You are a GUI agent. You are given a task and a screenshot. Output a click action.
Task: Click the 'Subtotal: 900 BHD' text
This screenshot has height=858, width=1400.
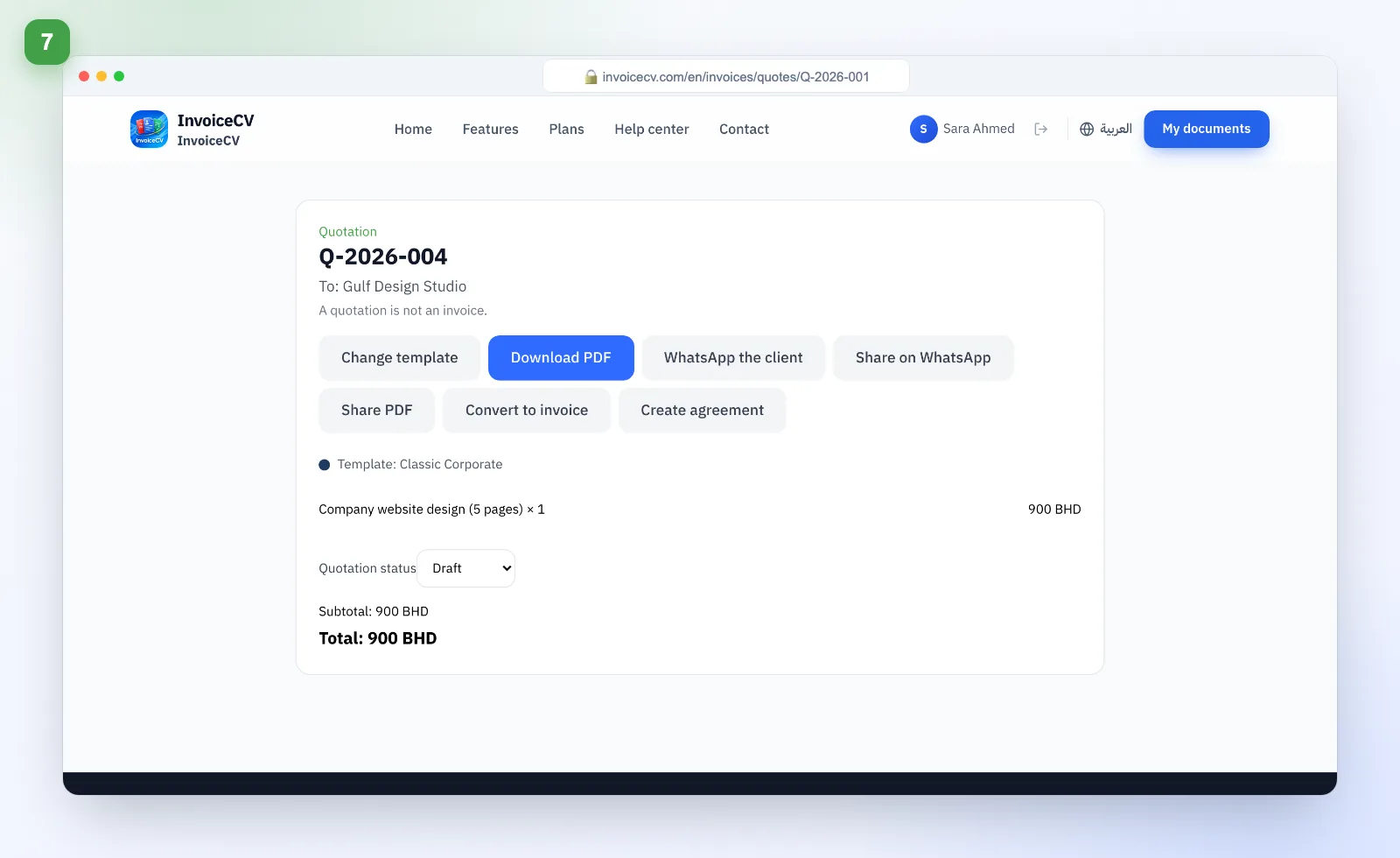pos(374,611)
